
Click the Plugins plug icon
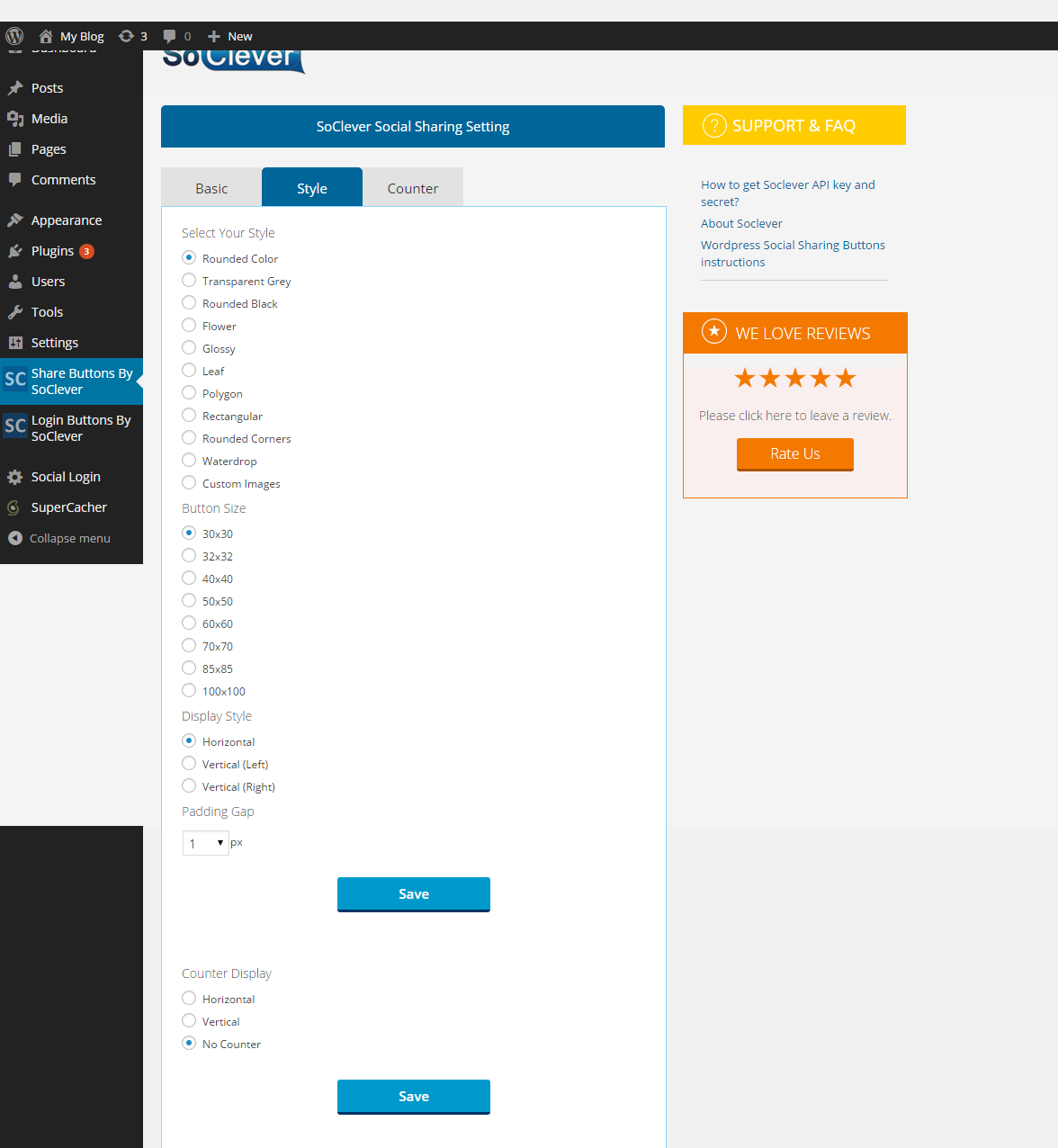pyautogui.click(x=15, y=251)
